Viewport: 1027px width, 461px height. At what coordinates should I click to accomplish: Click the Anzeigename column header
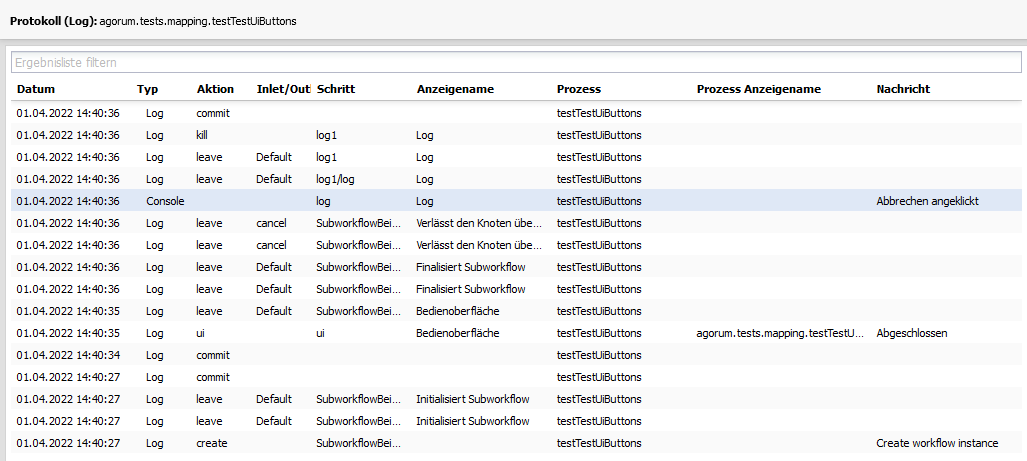455,89
